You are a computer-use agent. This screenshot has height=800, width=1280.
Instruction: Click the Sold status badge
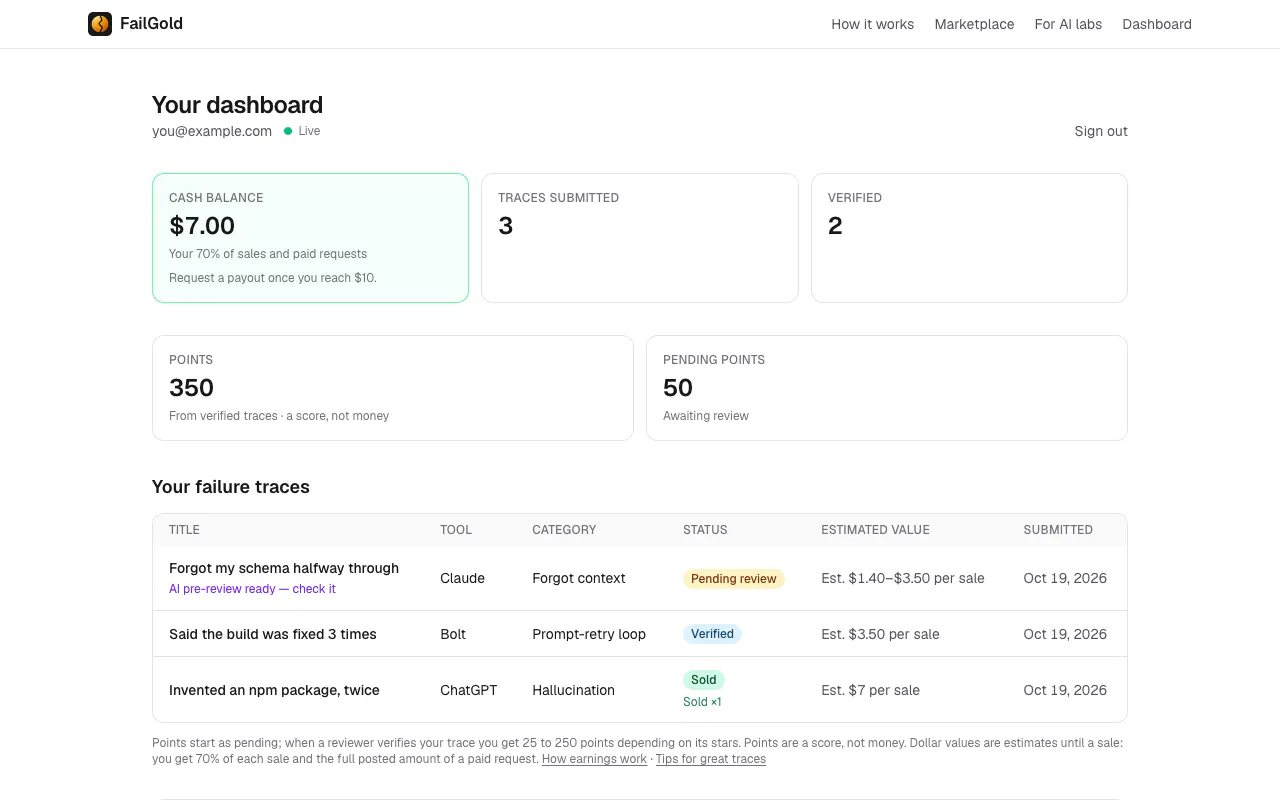(704, 680)
